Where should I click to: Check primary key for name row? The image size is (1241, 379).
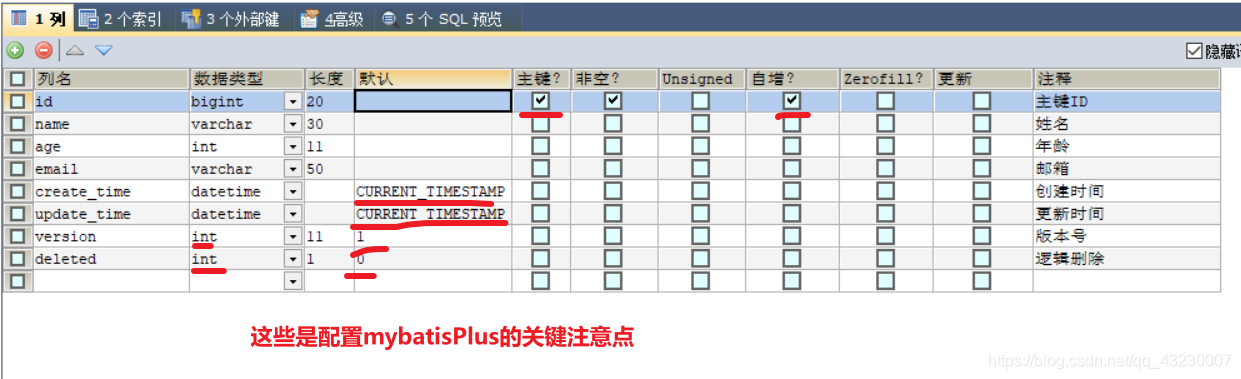pos(541,124)
